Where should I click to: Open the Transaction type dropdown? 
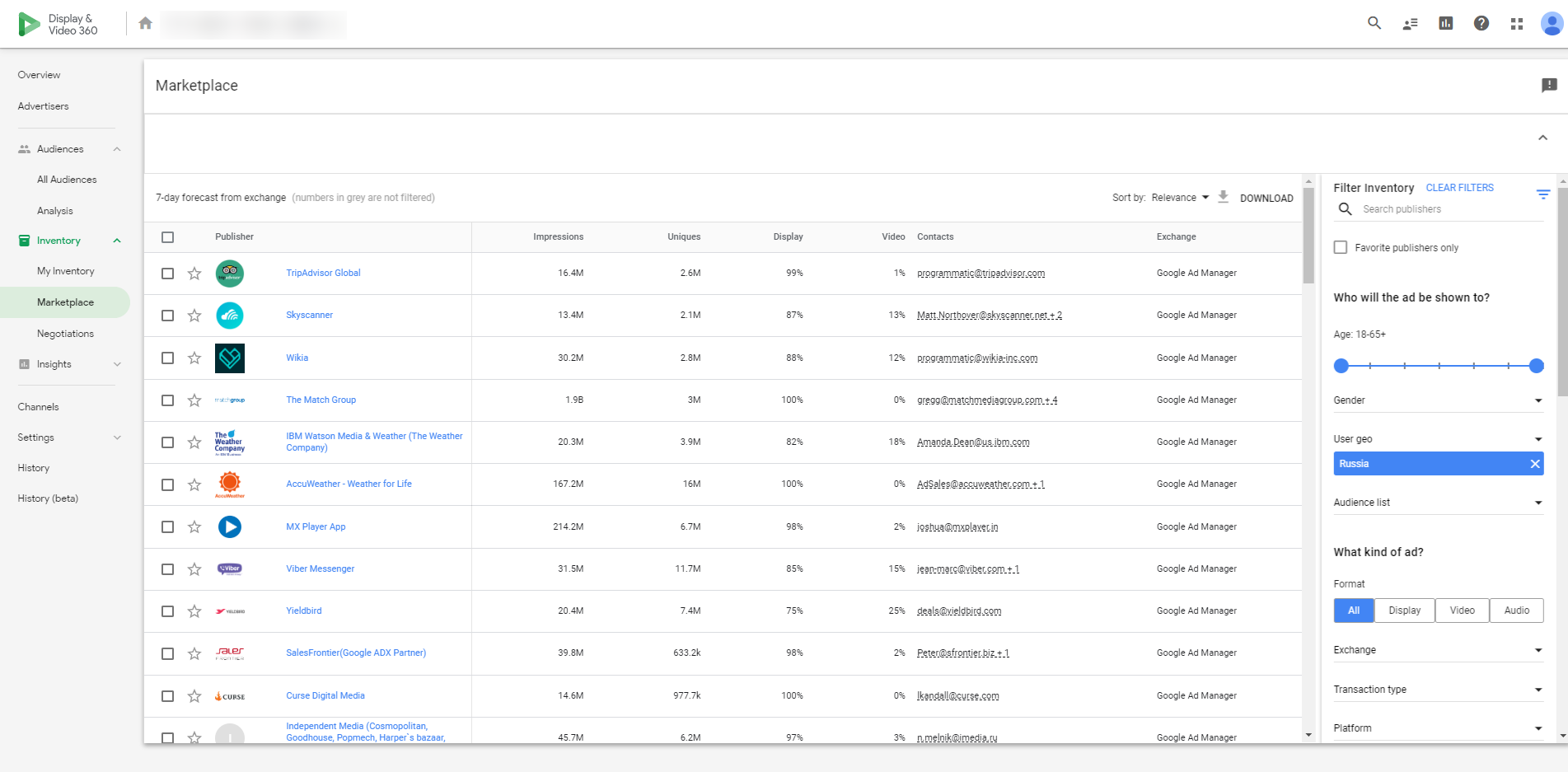pos(1437,690)
